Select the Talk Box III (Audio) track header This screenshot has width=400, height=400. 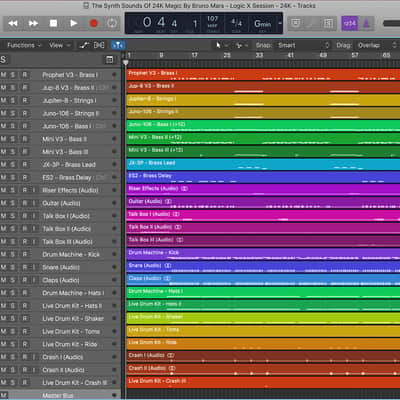pyautogui.click(x=60, y=242)
